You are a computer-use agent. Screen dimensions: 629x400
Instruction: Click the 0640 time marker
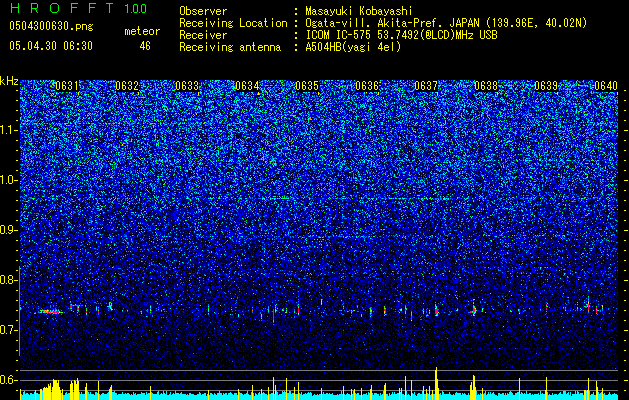click(606, 86)
